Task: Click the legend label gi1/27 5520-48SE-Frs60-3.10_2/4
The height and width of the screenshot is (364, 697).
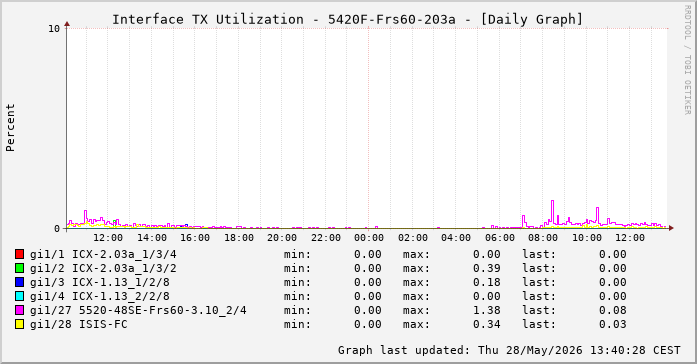Action: click(x=138, y=310)
